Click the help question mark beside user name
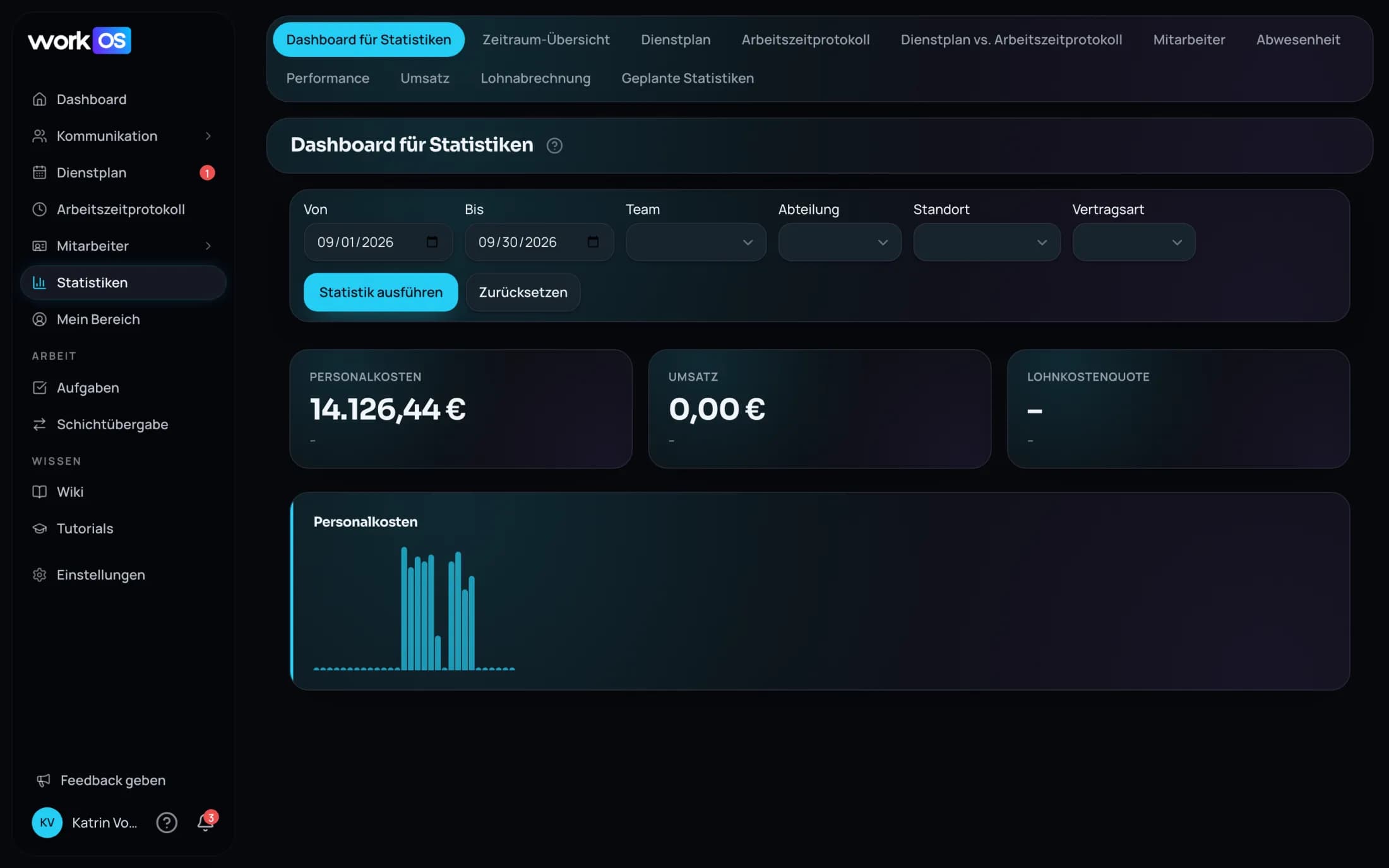The image size is (1389, 868). click(x=167, y=823)
